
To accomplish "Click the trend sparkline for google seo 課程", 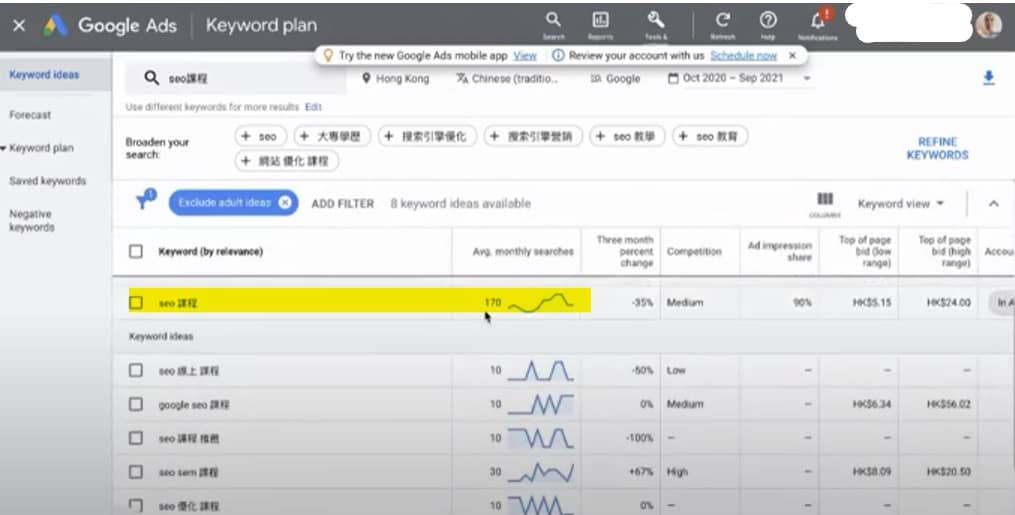I will 541,404.
